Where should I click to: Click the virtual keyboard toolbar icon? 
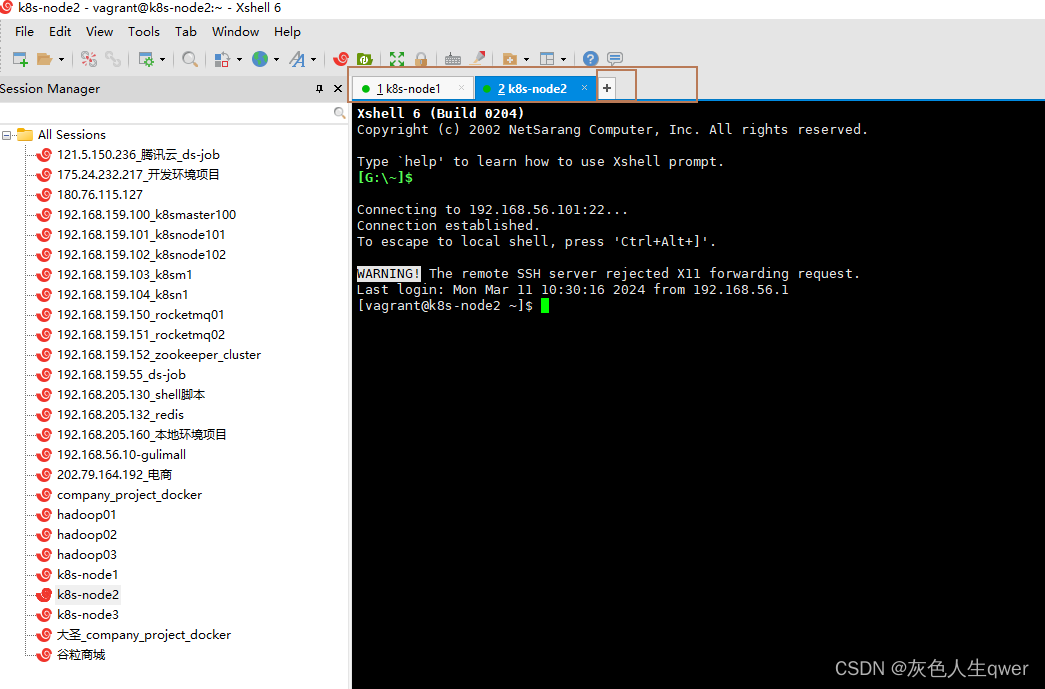(x=453, y=59)
